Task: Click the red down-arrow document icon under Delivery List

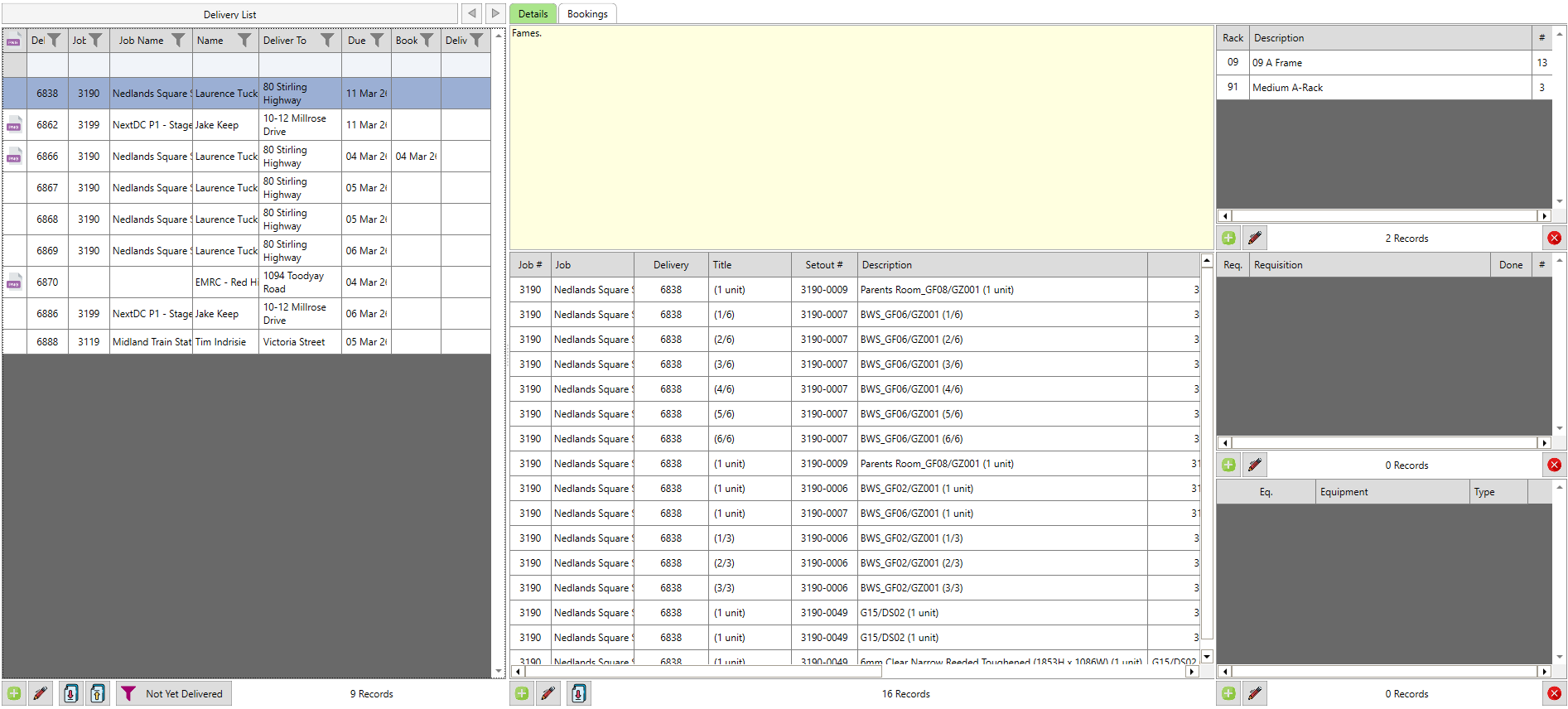Action: click(71, 694)
